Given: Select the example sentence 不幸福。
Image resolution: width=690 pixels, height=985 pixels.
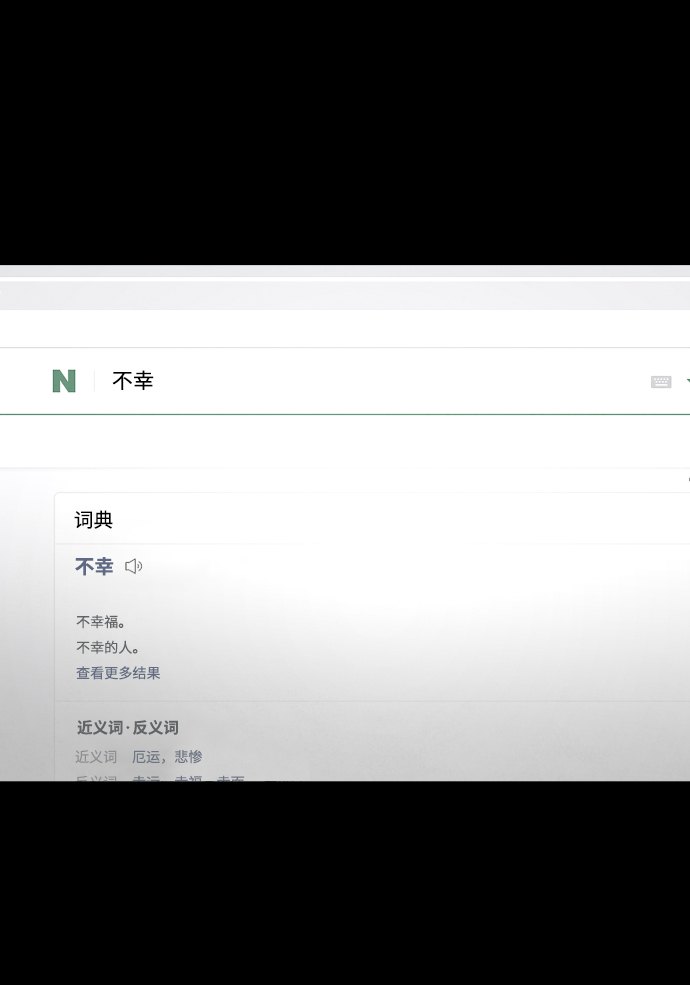Looking at the screenshot, I should click(101, 622).
